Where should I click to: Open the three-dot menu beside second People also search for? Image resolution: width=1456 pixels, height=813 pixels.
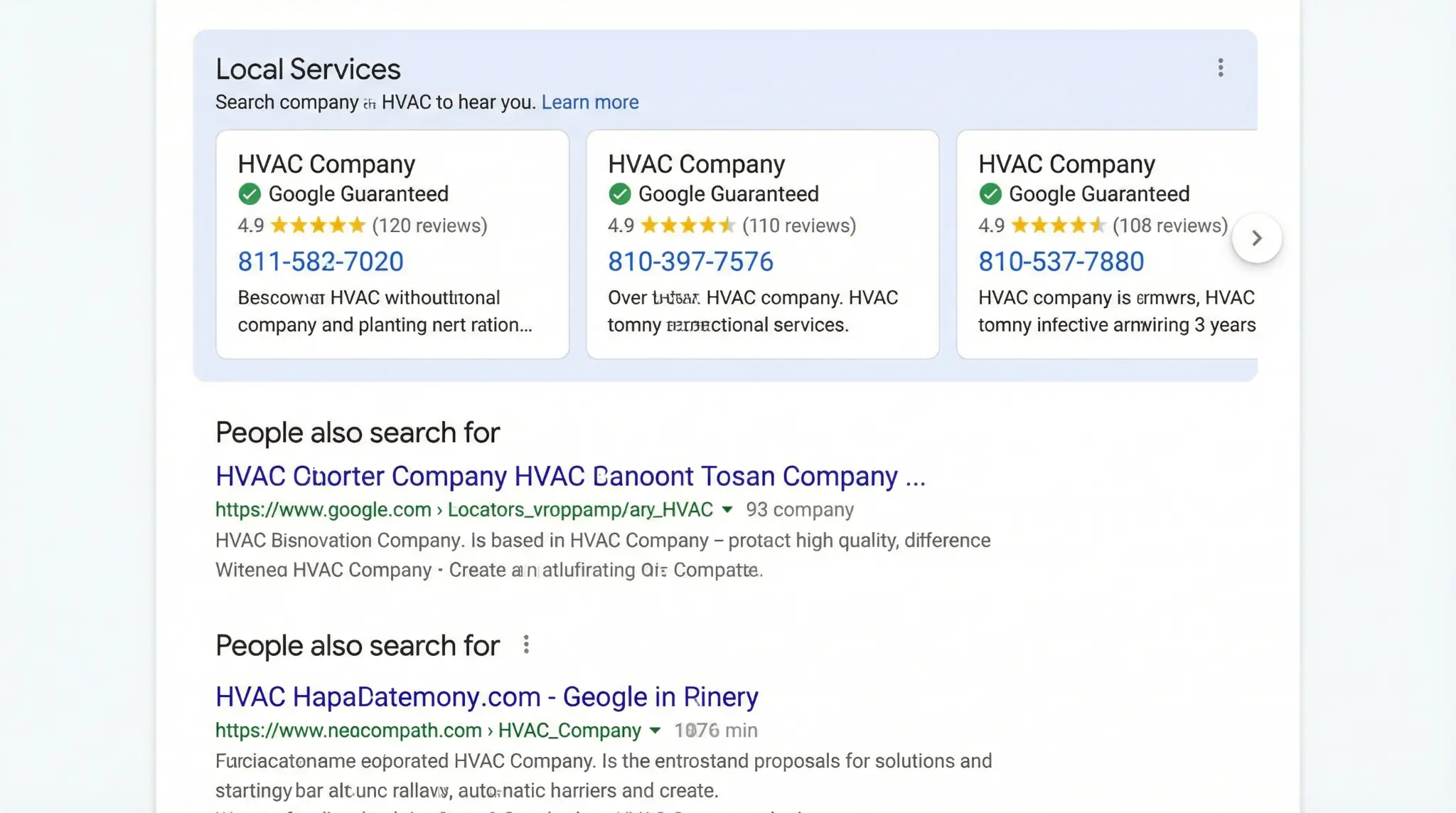coord(526,644)
